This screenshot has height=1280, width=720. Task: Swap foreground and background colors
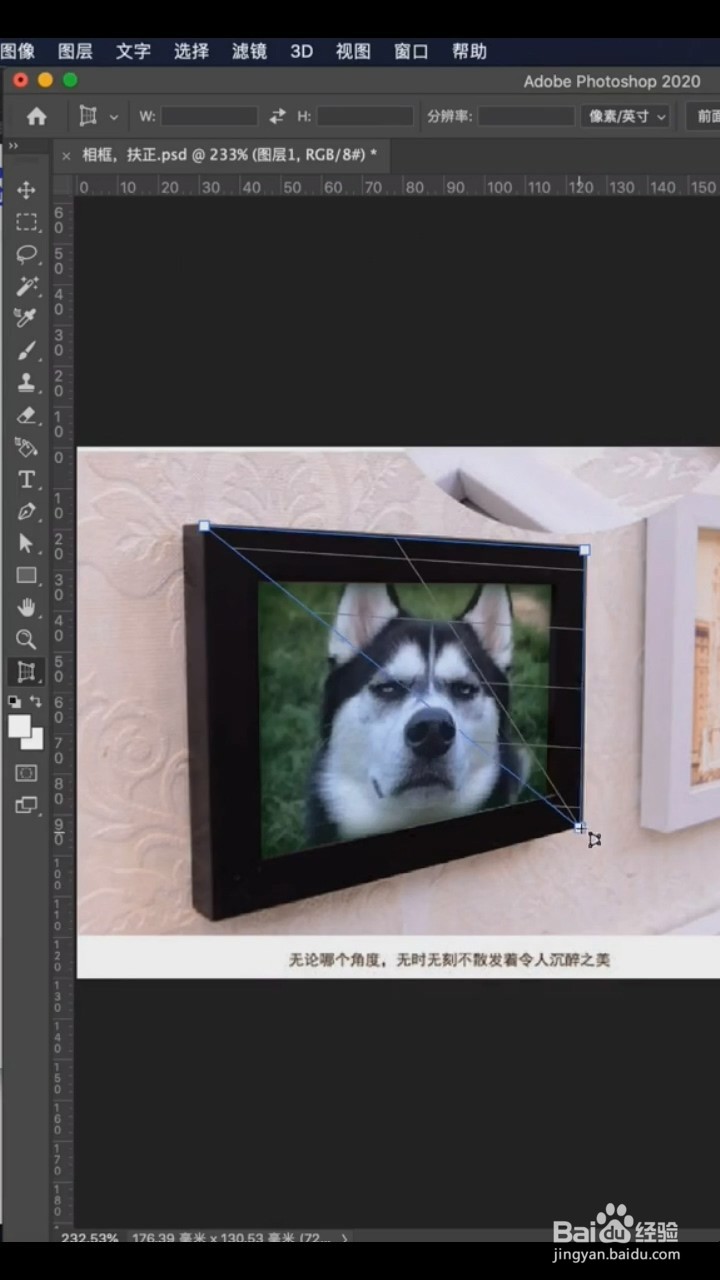pyautogui.click(x=37, y=702)
